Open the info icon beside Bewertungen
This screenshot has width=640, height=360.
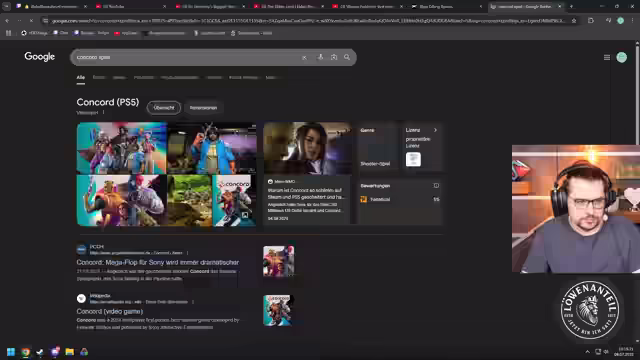(436, 186)
